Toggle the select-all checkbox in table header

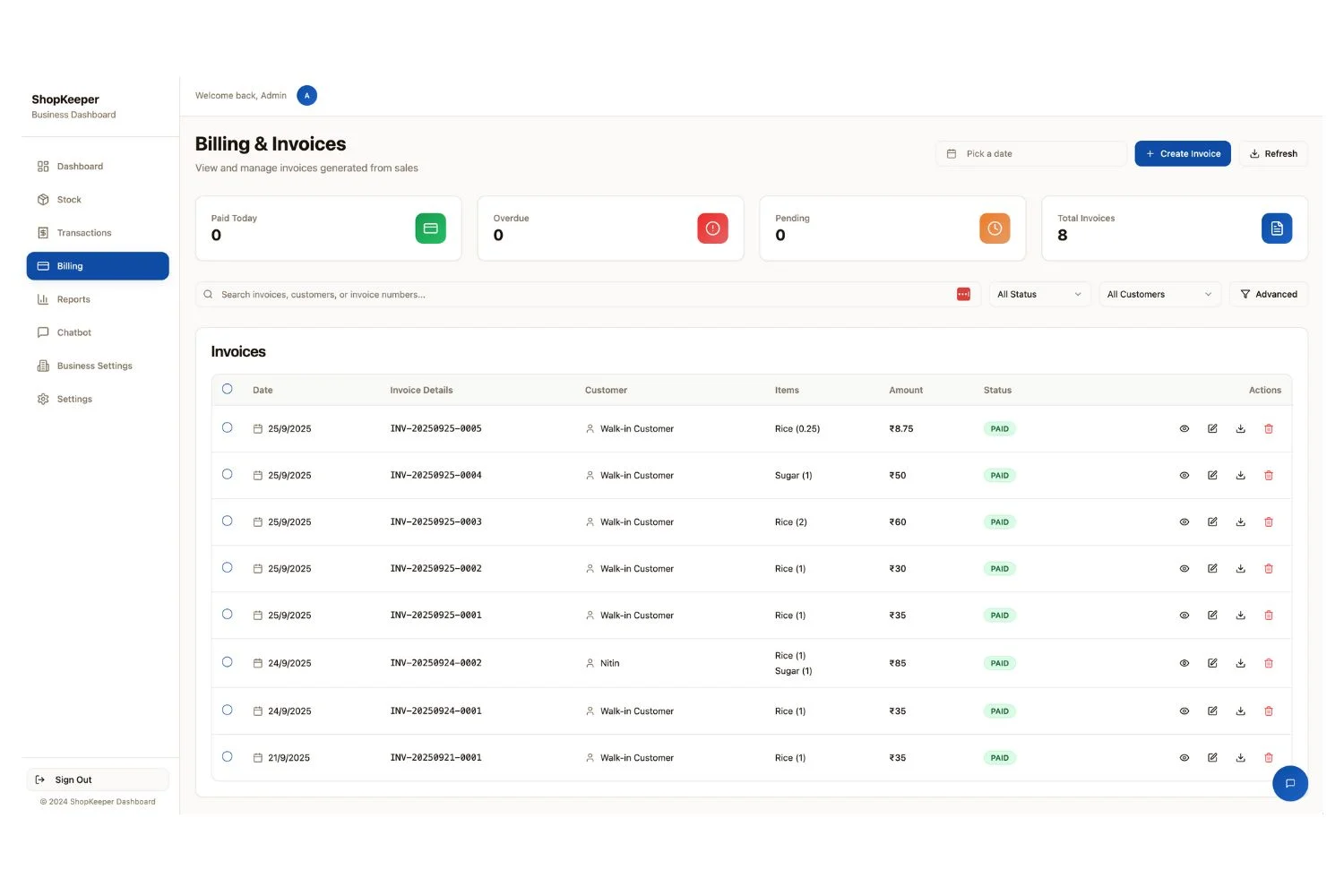228,389
